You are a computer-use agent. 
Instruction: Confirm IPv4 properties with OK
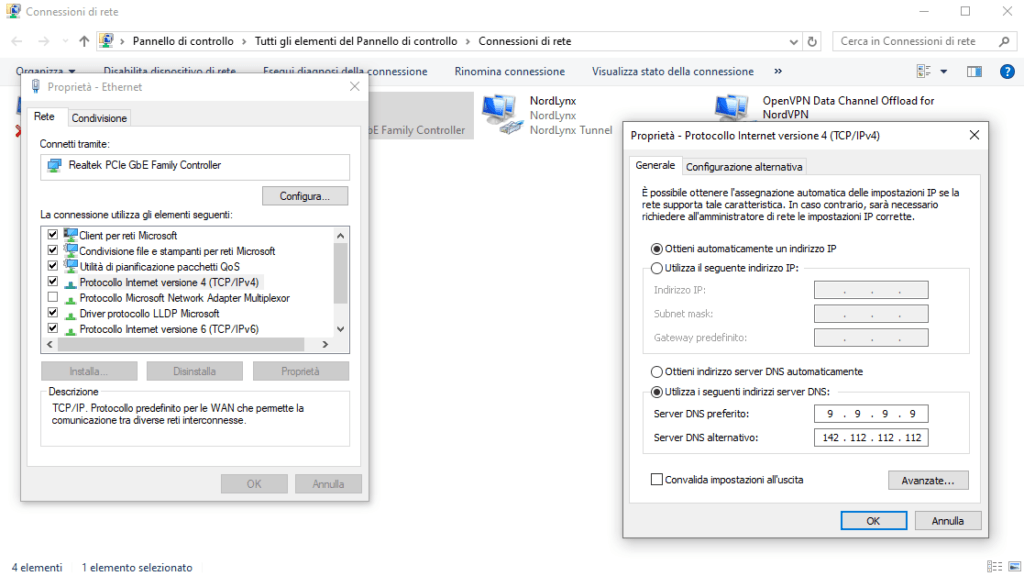click(873, 520)
